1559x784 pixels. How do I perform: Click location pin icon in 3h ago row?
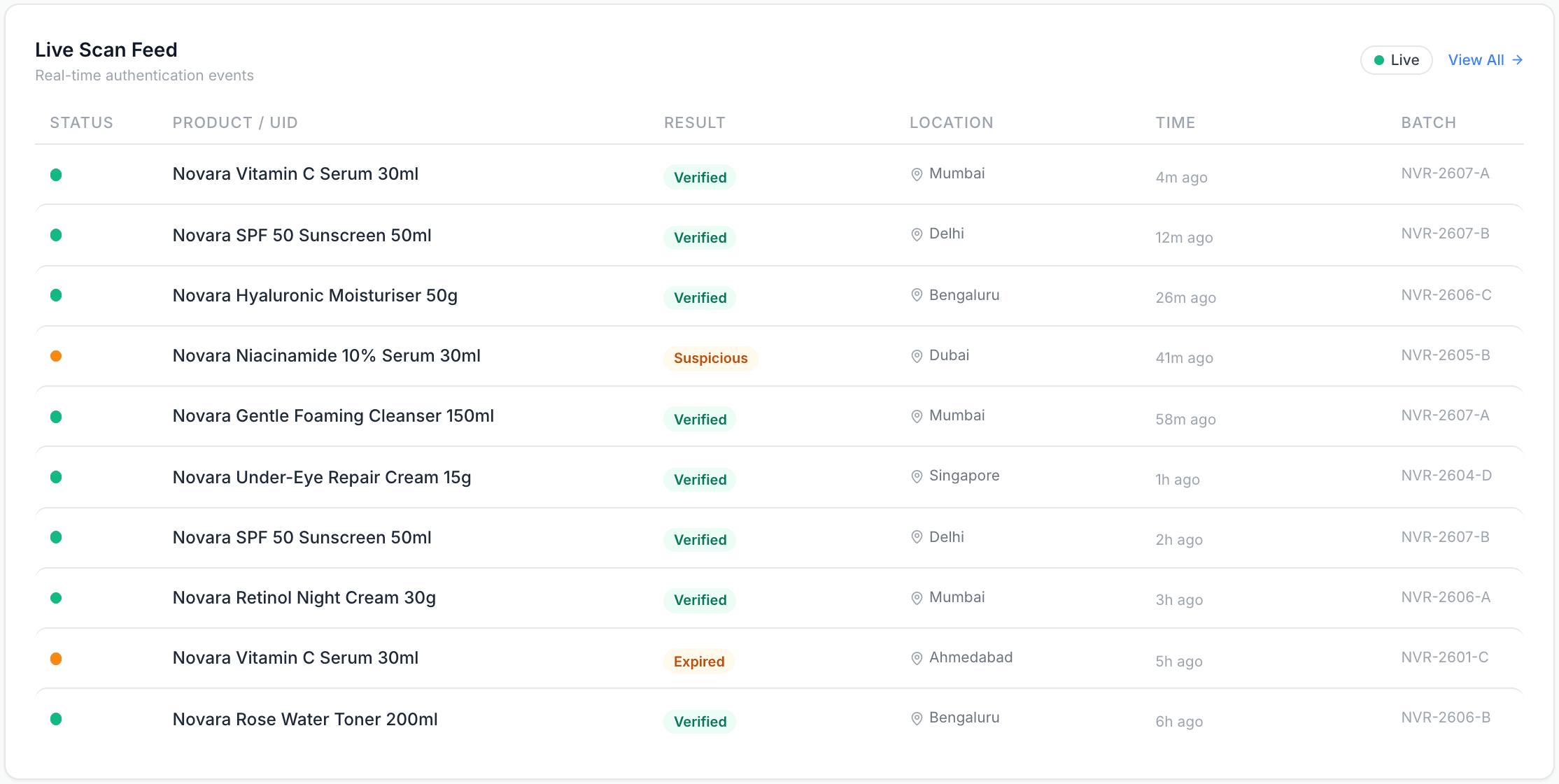point(917,598)
